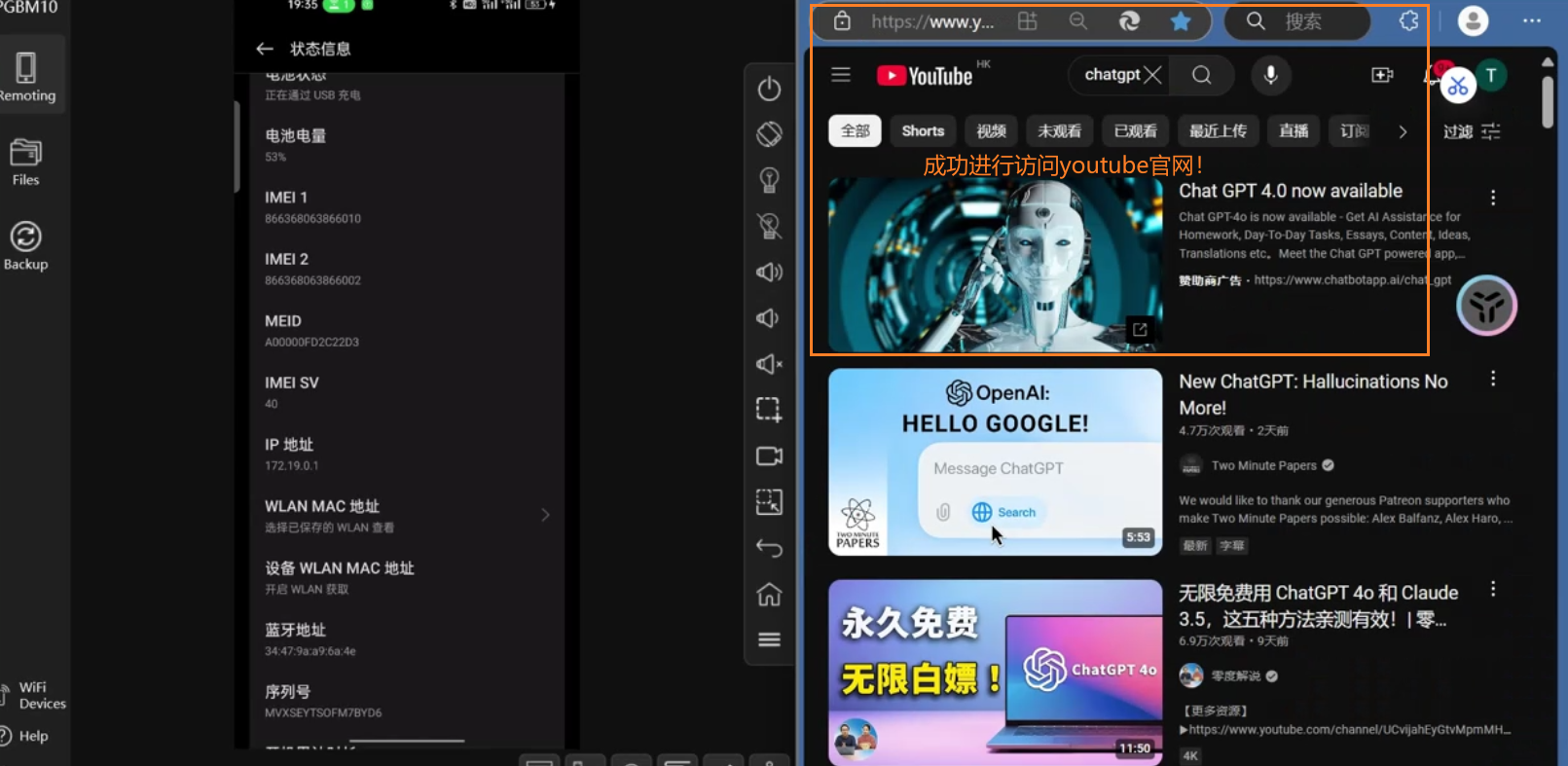Expand WLAN MAC 地址 entry chevron
The width and height of the screenshot is (1568, 766).
(545, 515)
